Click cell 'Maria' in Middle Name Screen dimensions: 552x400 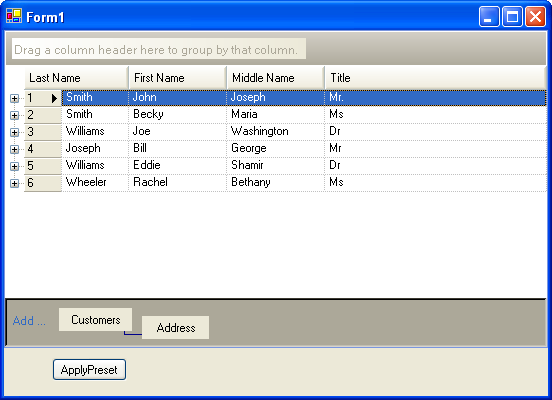(x=276, y=114)
